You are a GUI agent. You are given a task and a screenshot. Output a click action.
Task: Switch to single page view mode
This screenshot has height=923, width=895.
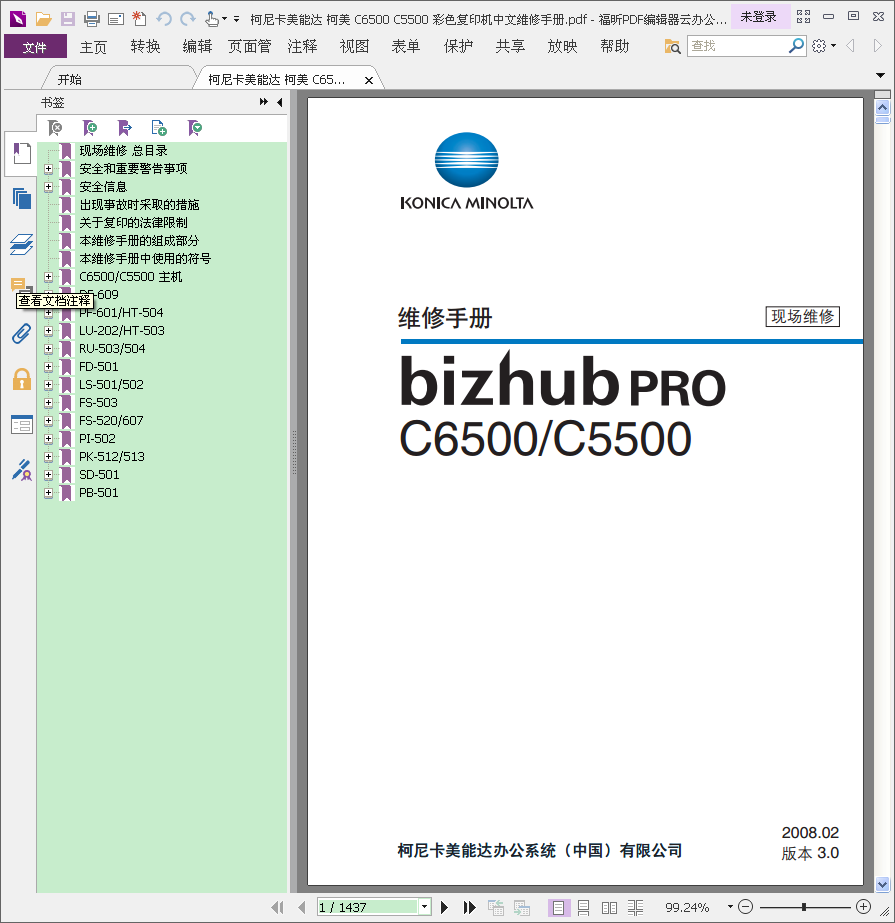558,907
